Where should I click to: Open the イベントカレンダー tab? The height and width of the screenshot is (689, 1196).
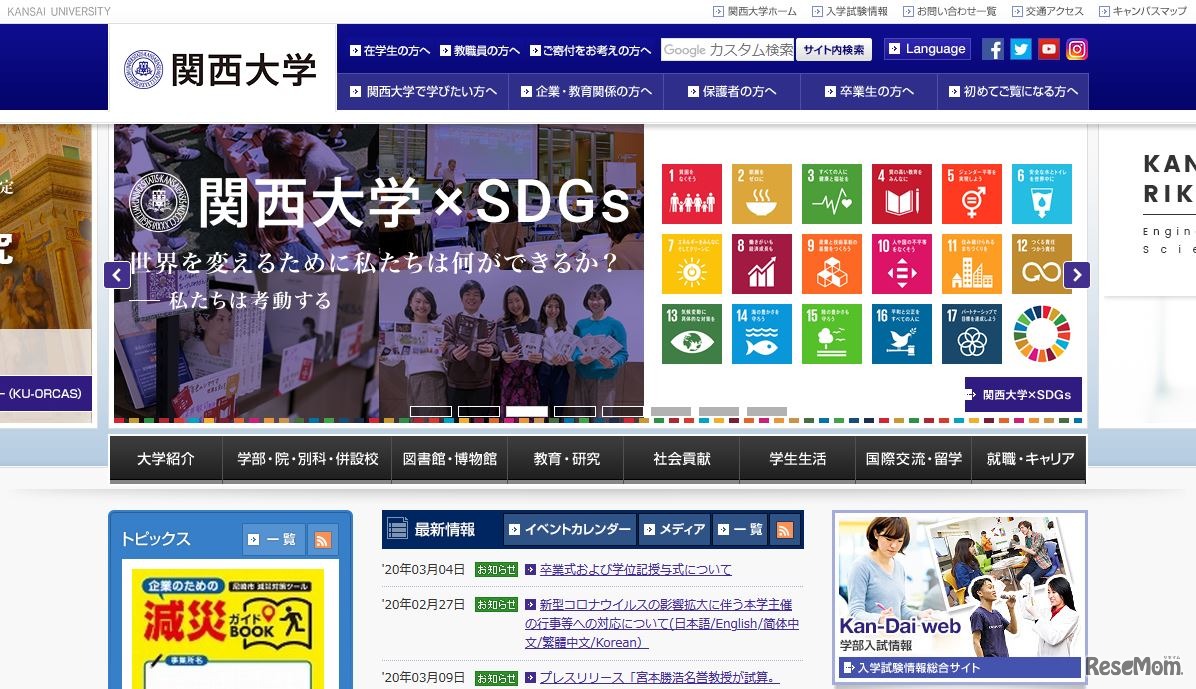(571, 530)
